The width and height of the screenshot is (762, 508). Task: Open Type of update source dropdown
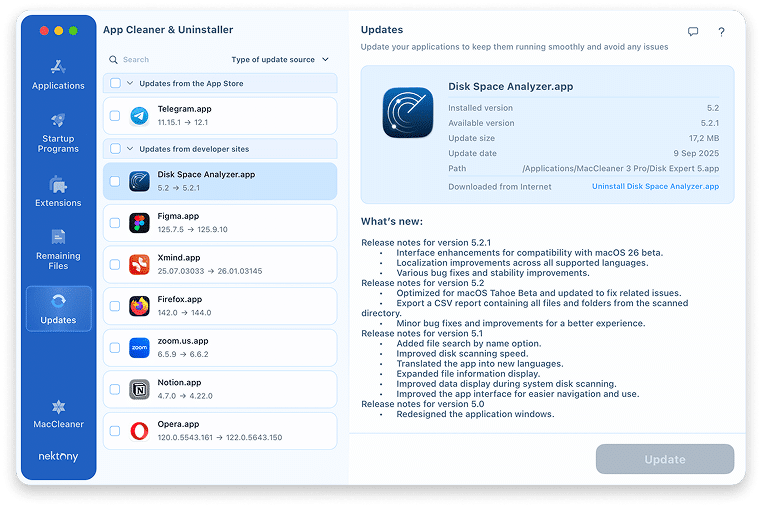point(280,60)
